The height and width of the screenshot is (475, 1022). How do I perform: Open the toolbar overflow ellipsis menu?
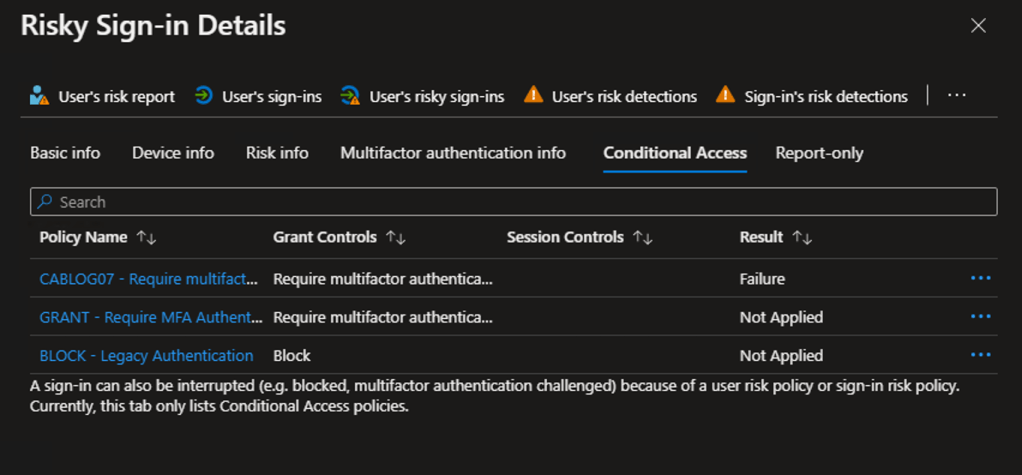(x=957, y=96)
